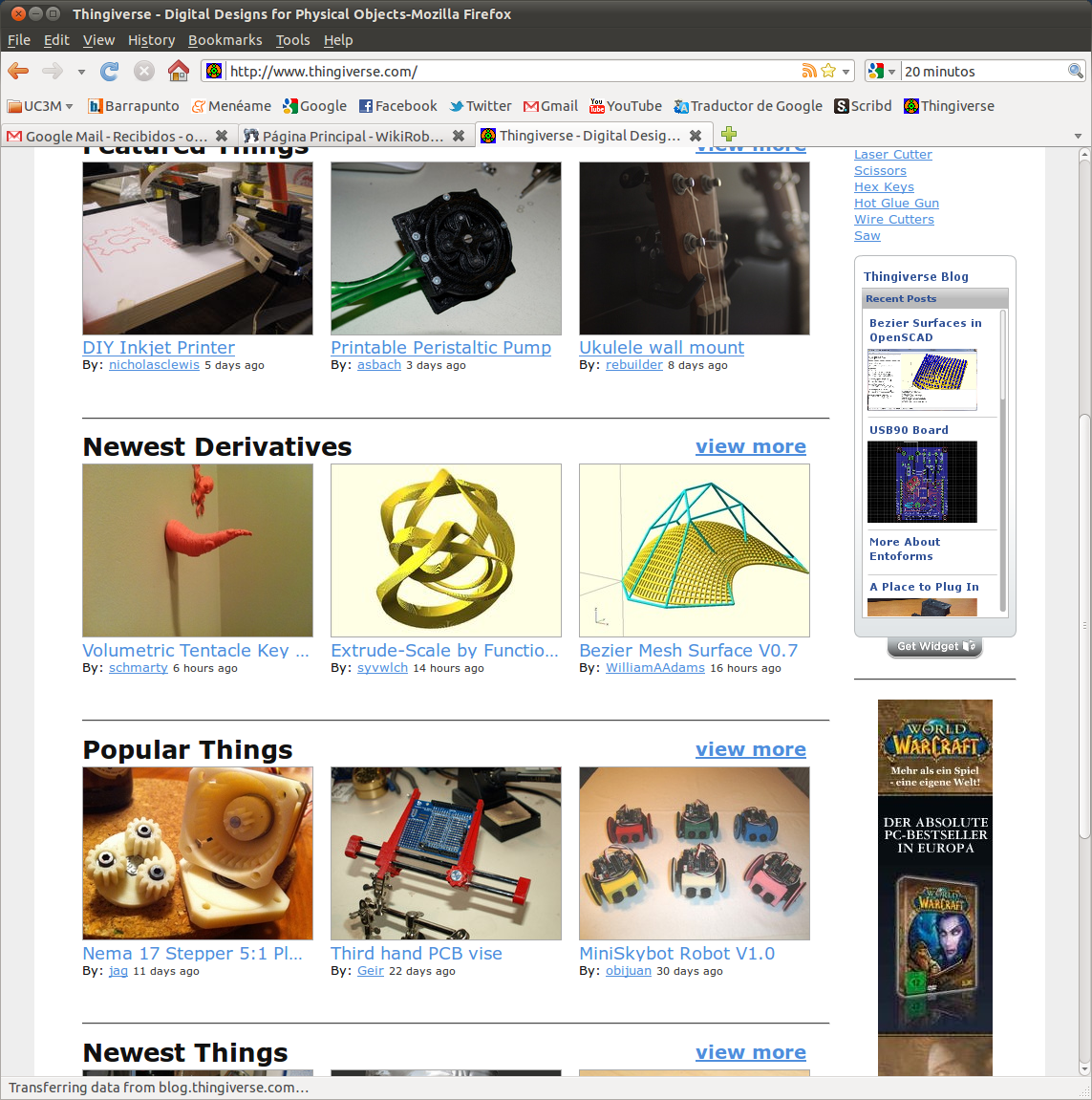
Task: Click the RSS feed icon in address bar
Action: tap(809, 71)
